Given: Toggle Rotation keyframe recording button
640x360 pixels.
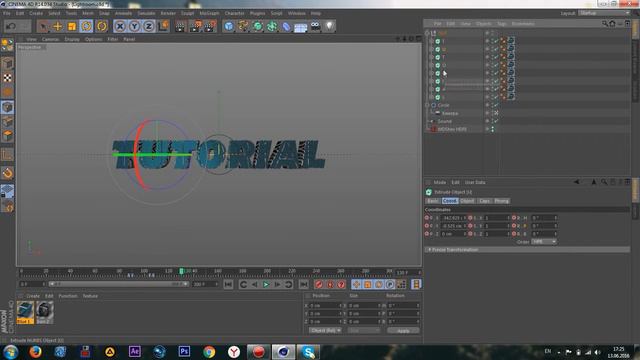Looking at the screenshot, I should pos(379,284).
